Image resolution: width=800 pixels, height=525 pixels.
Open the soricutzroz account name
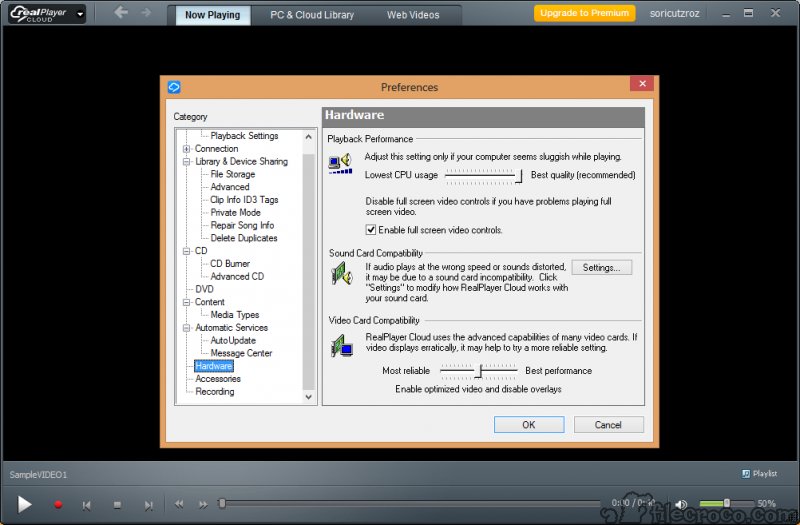pos(674,14)
